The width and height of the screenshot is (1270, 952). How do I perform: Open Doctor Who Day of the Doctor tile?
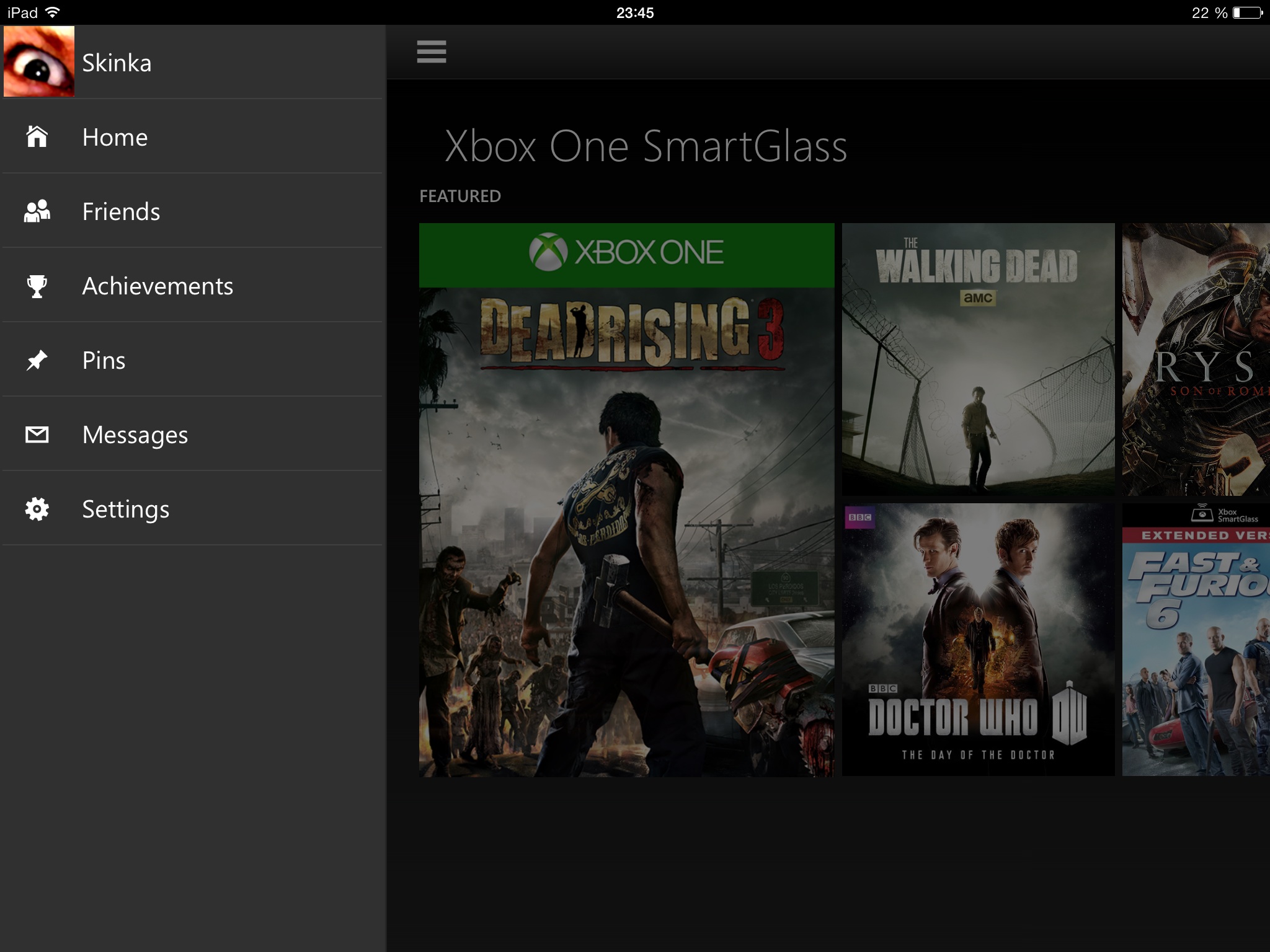click(979, 640)
